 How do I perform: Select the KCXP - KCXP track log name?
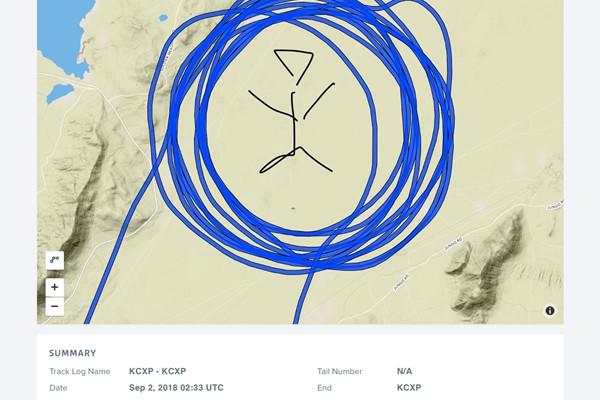[x=158, y=371]
